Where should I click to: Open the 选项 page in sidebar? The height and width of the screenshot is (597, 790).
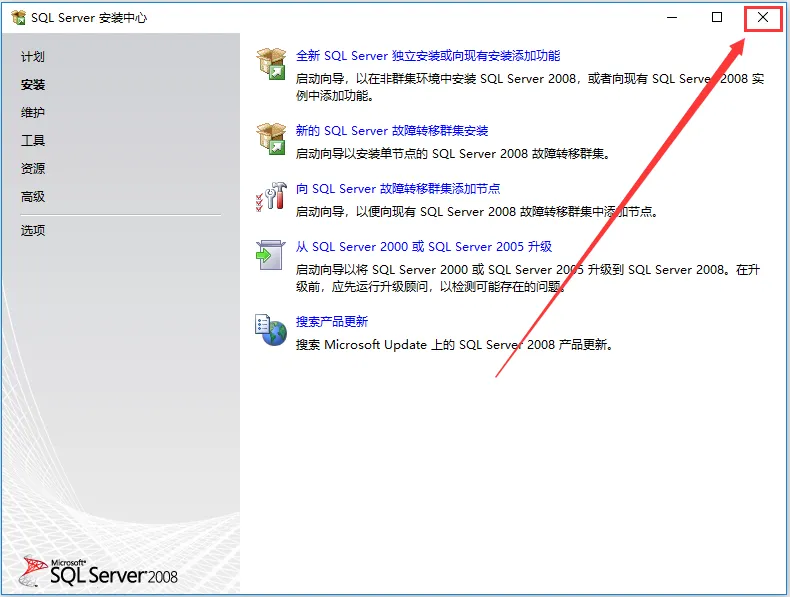[x=33, y=231]
